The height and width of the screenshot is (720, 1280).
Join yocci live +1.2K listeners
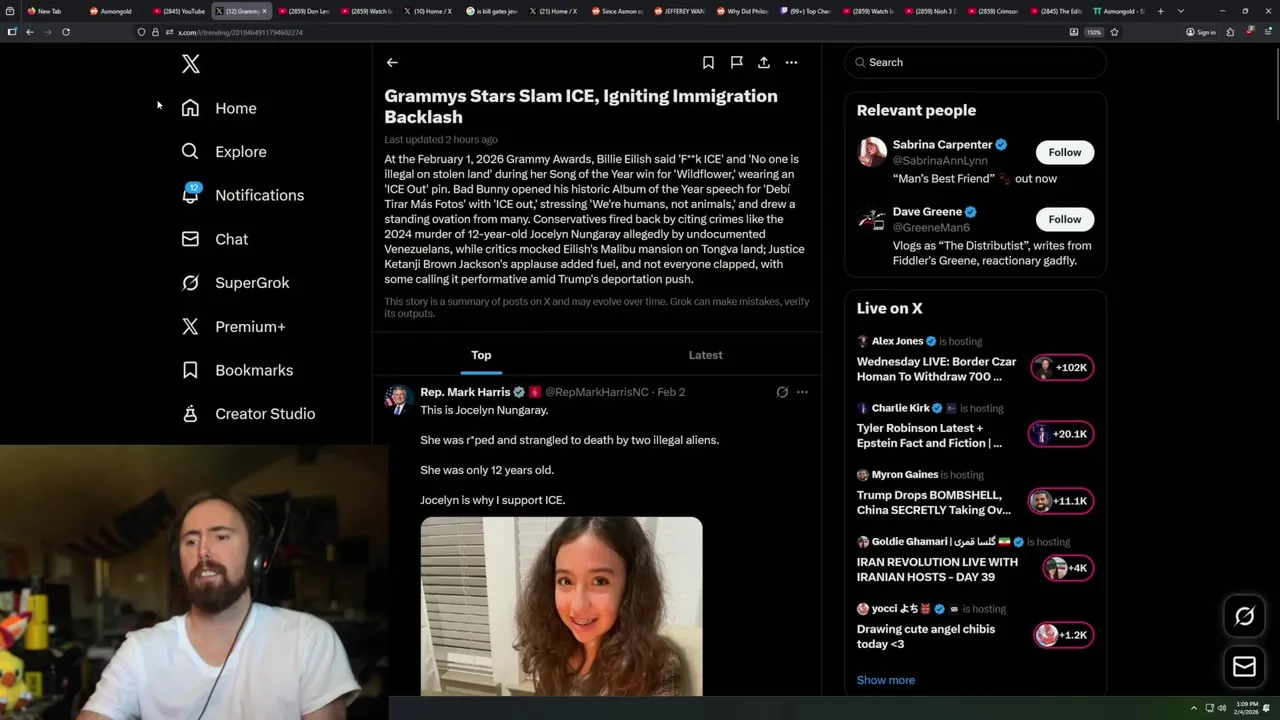click(1064, 635)
